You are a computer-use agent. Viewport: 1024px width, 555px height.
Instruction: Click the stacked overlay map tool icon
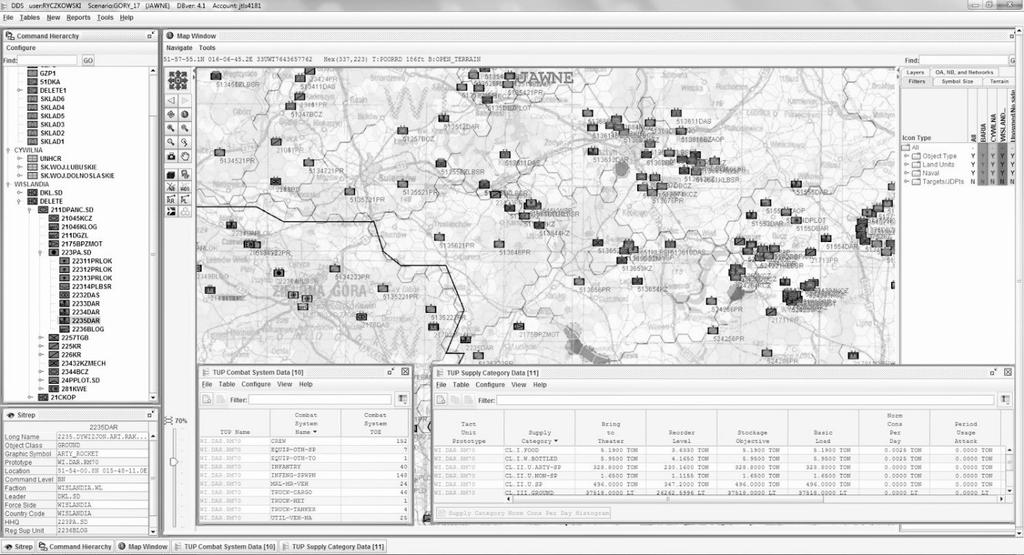[x=185, y=174]
